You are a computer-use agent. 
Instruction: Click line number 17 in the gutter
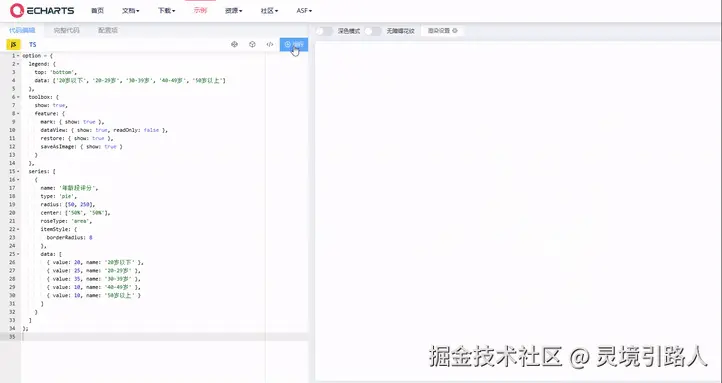click(x=12, y=188)
